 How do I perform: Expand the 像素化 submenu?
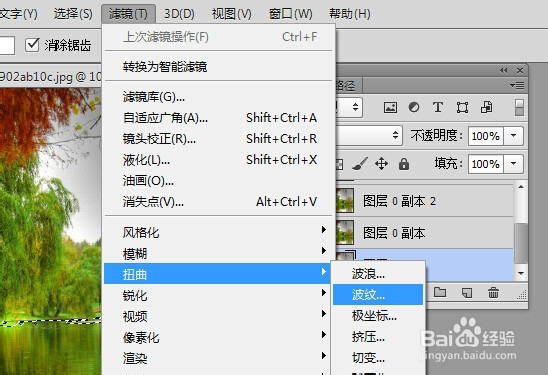coord(218,337)
